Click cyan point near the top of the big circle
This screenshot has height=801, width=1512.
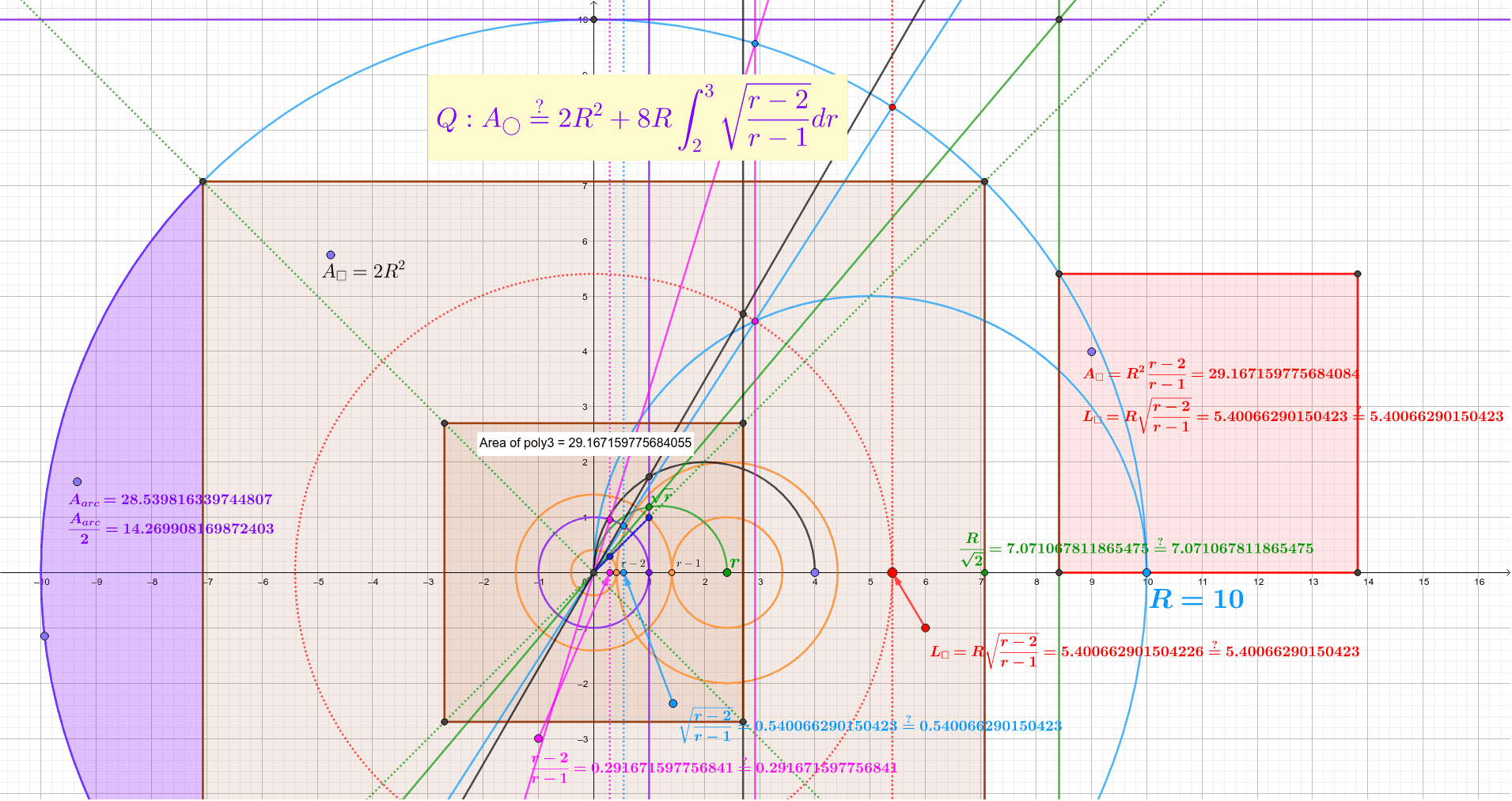click(755, 44)
